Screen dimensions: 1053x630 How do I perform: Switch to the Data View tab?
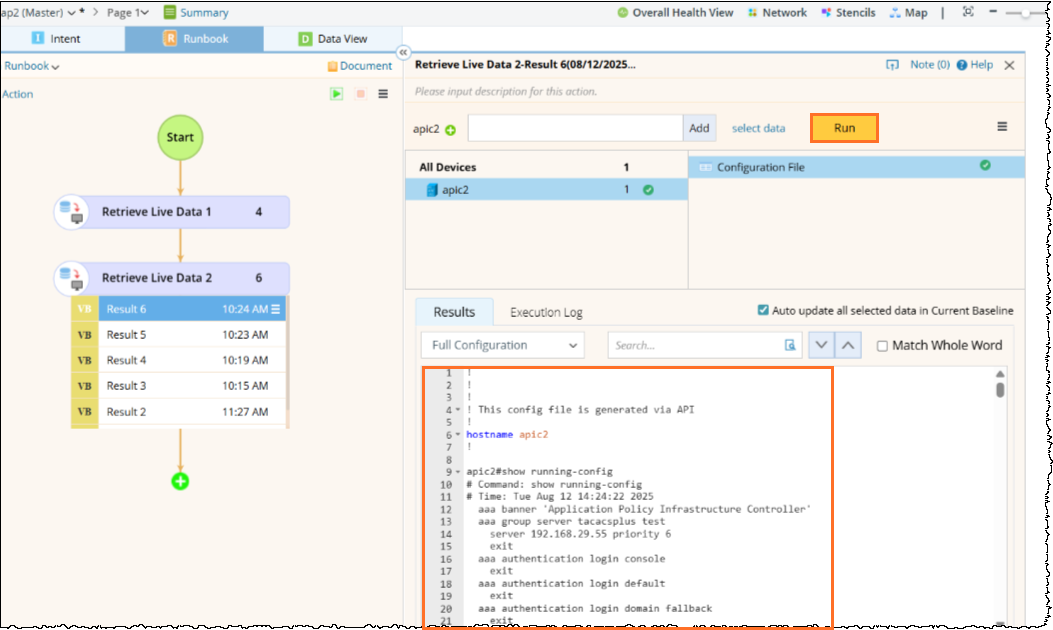tap(333, 39)
